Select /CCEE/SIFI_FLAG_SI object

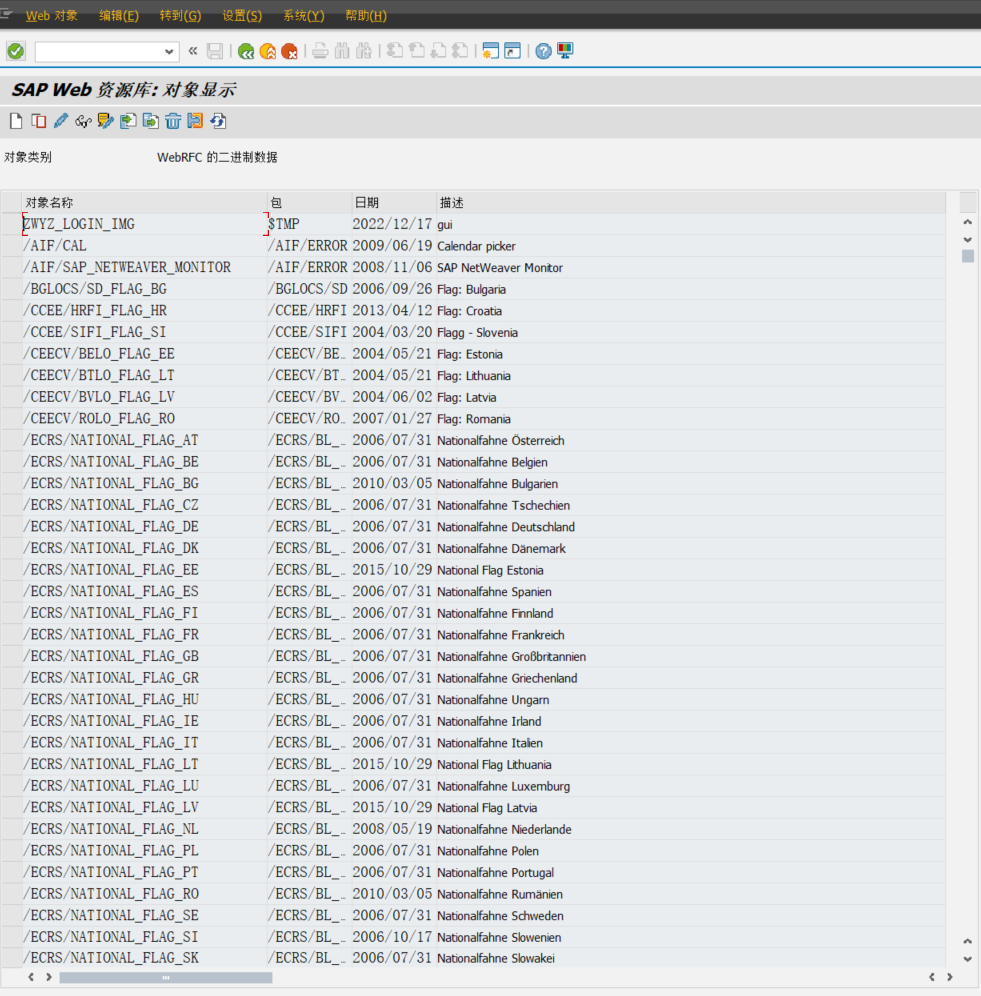pos(95,332)
